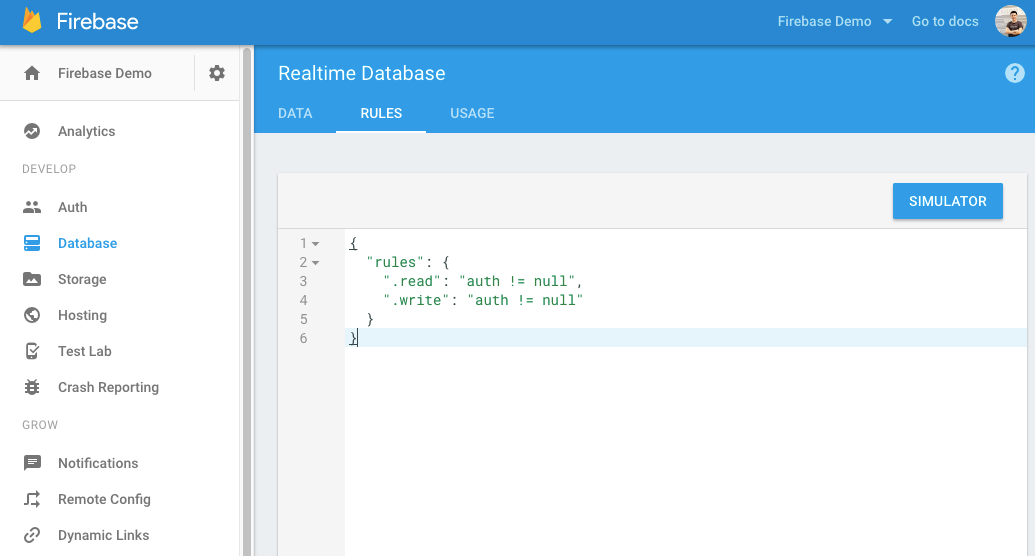This screenshot has height=556, width=1035.
Task: Place cursor on ".write" rule line
Action: point(483,300)
